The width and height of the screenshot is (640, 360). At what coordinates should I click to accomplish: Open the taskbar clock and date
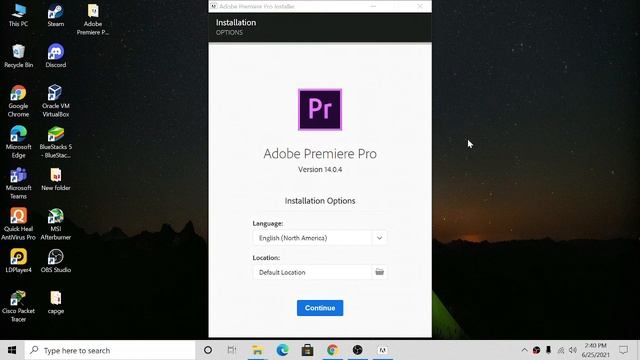pos(596,350)
